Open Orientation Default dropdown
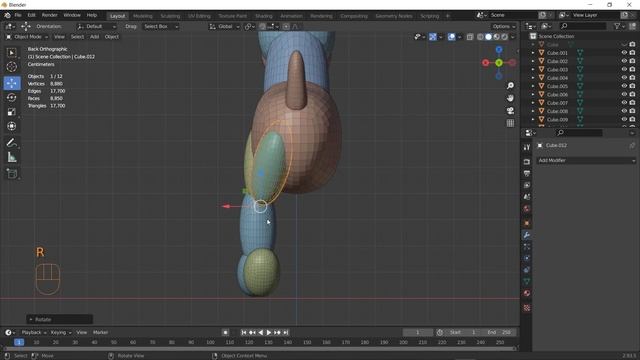This screenshot has width=640, height=360. [96, 27]
